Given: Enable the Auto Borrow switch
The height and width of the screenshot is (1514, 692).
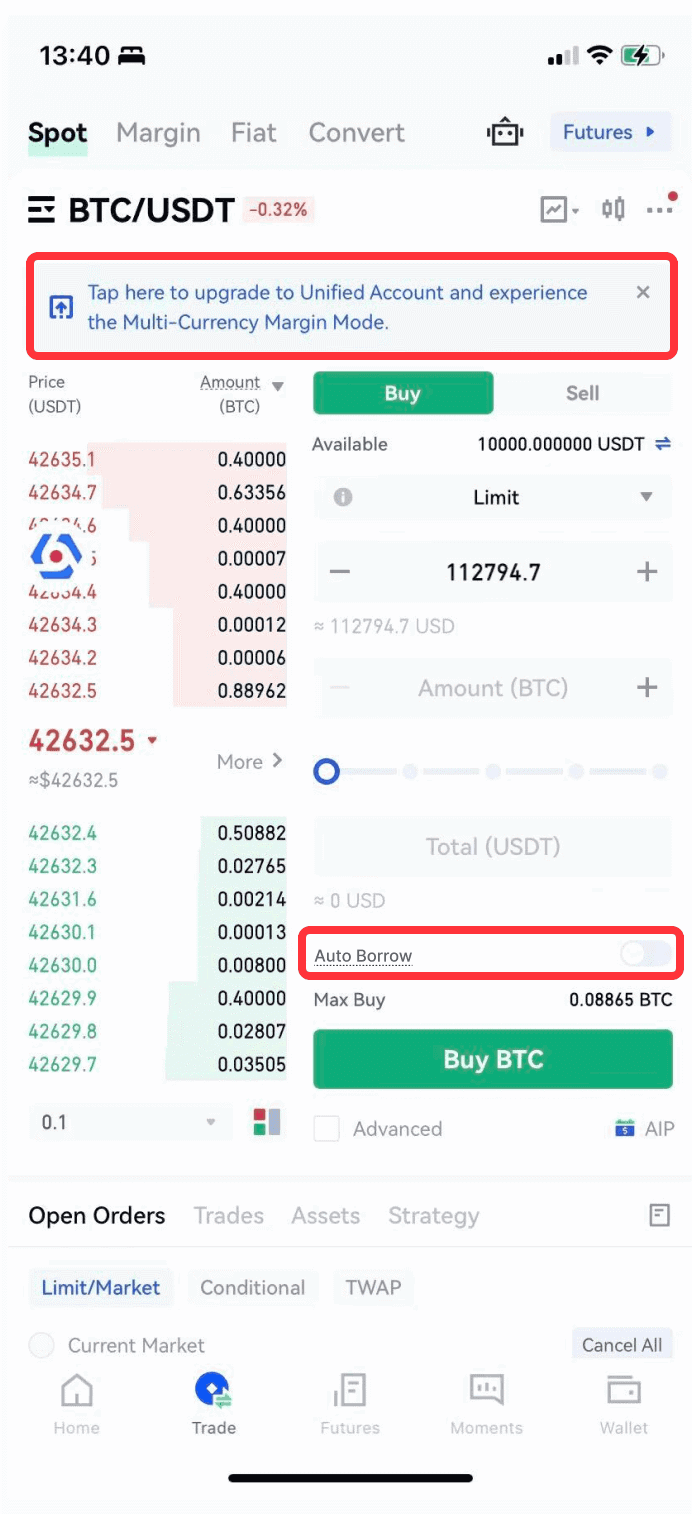Looking at the screenshot, I should 645,955.
